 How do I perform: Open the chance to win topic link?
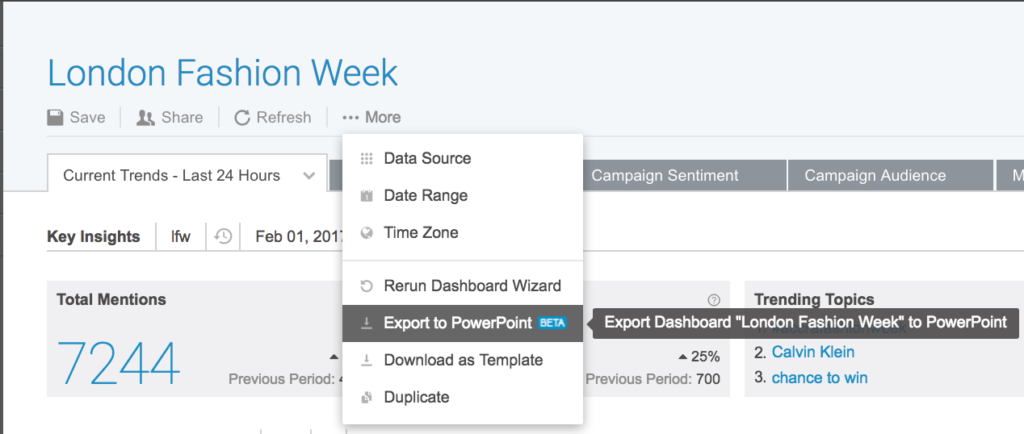[820, 377]
